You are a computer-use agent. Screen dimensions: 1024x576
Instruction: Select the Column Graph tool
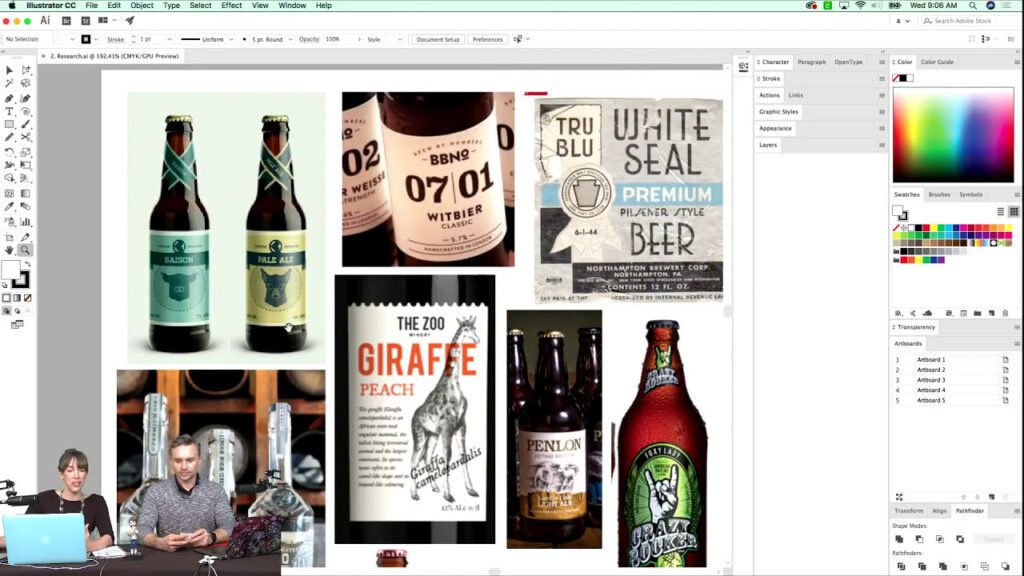coord(25,222)
